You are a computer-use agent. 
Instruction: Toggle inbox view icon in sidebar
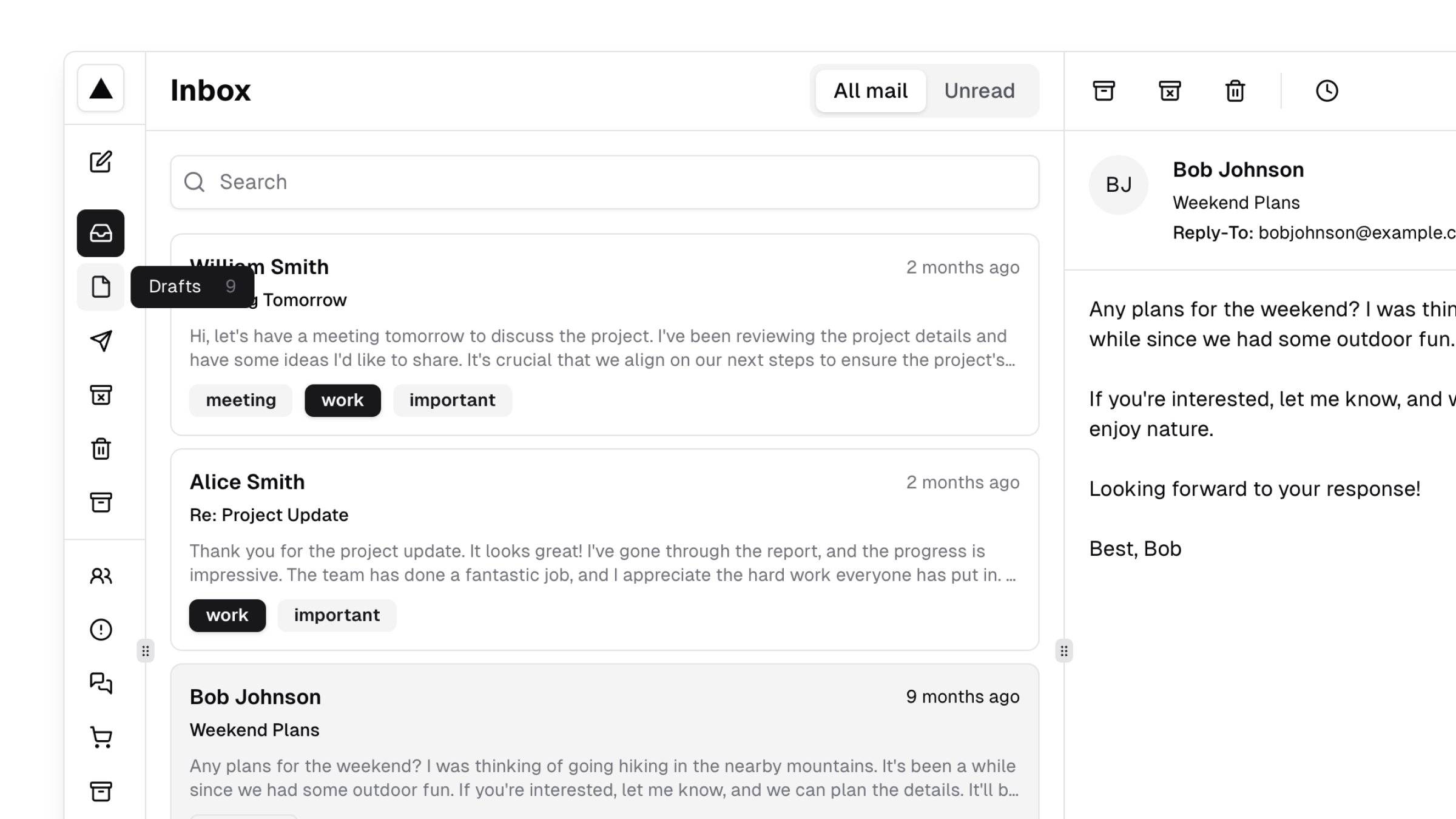[100, 233]
